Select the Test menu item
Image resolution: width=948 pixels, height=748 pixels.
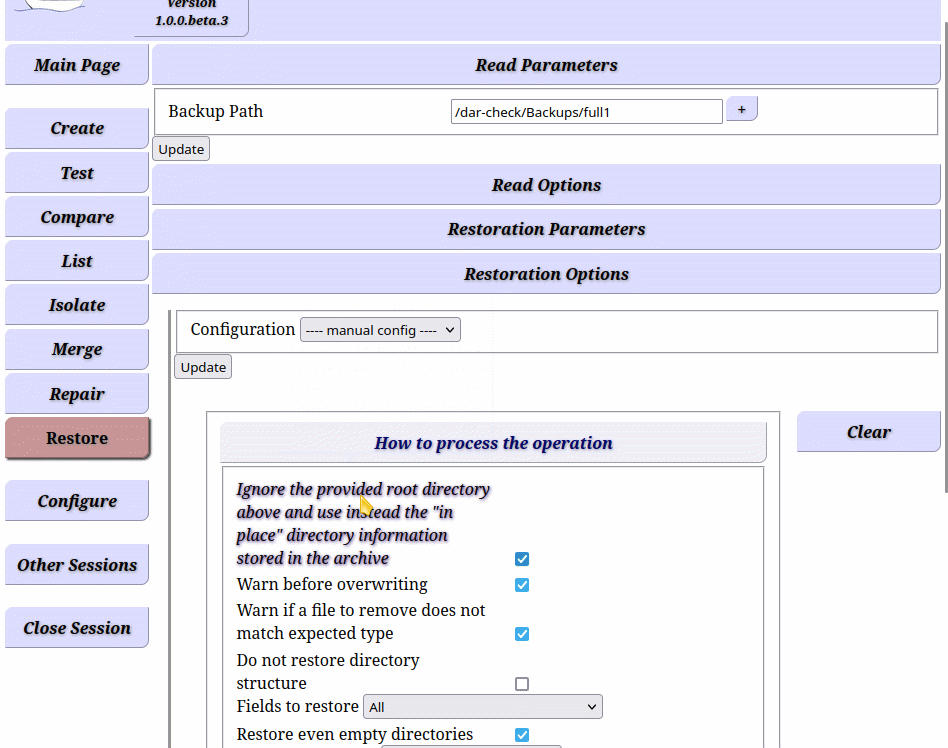pyautogui.click(x=77, y=173)
